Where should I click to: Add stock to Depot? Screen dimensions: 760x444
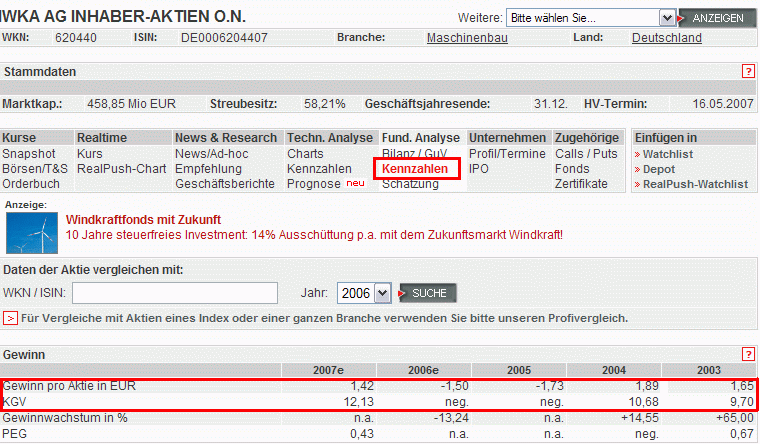coord(659,169)
